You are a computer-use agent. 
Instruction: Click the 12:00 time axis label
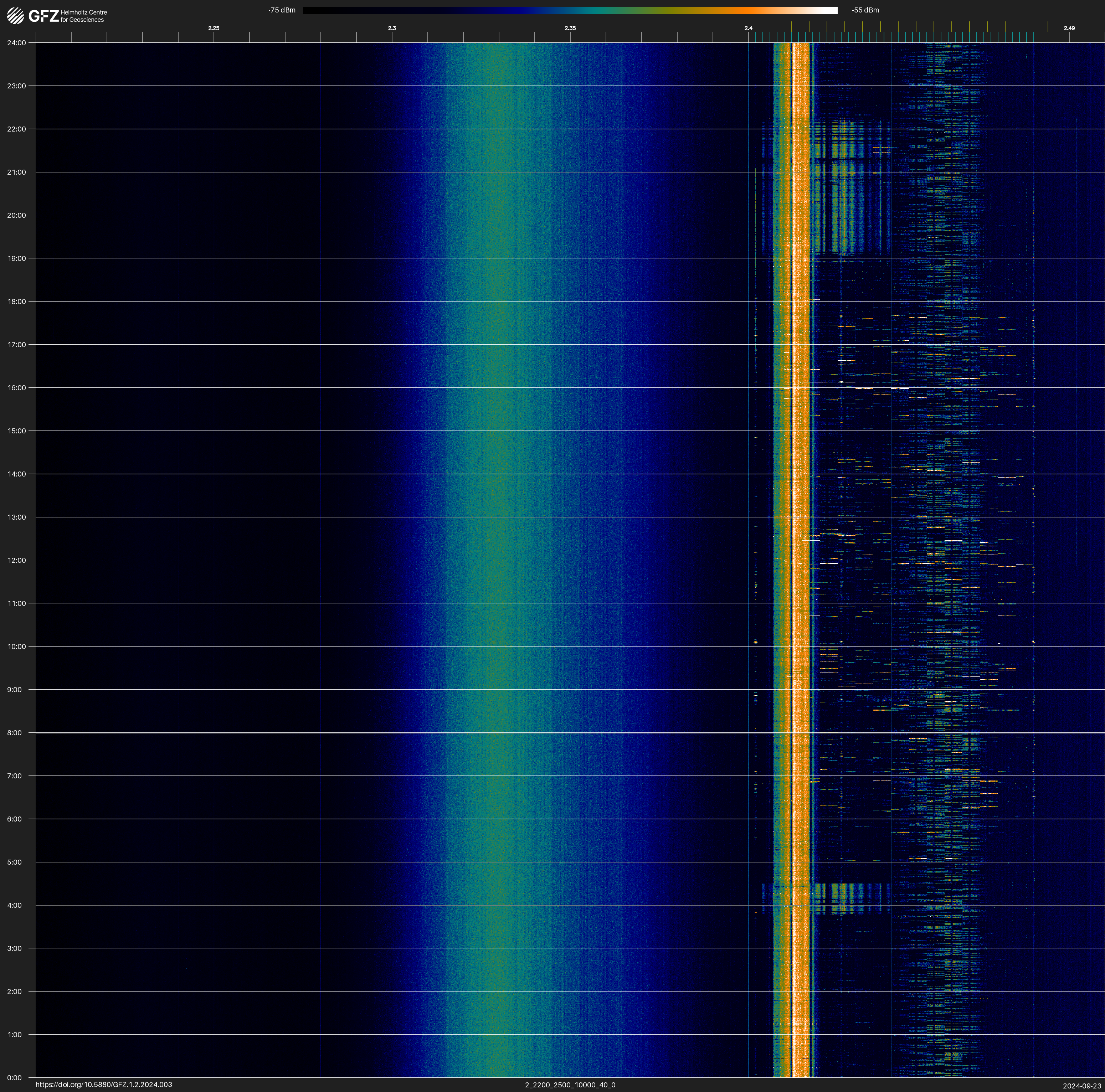(17, 560)
